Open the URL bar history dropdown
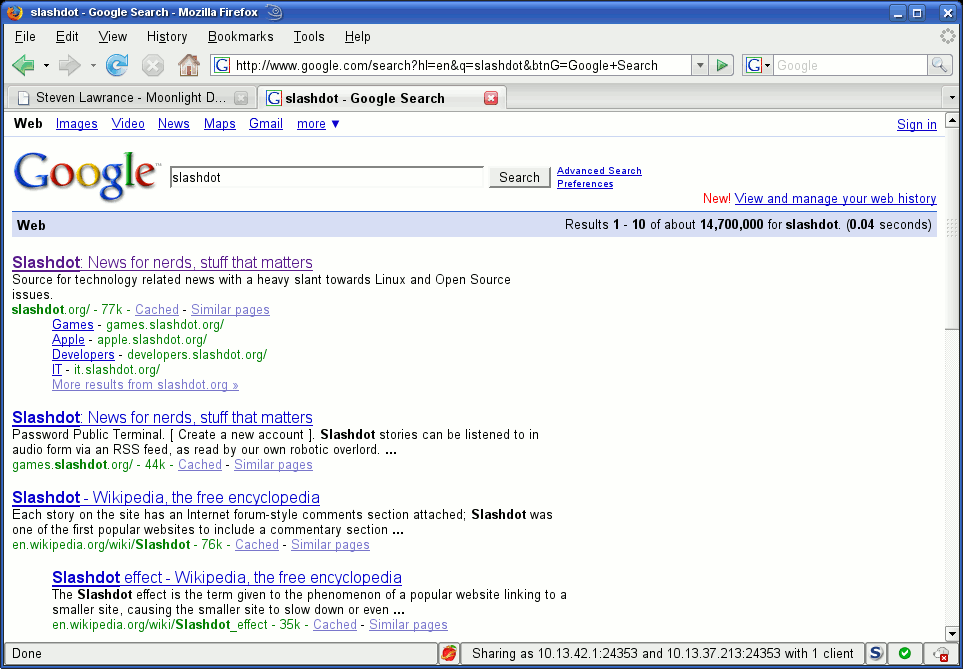 [699, 65]
